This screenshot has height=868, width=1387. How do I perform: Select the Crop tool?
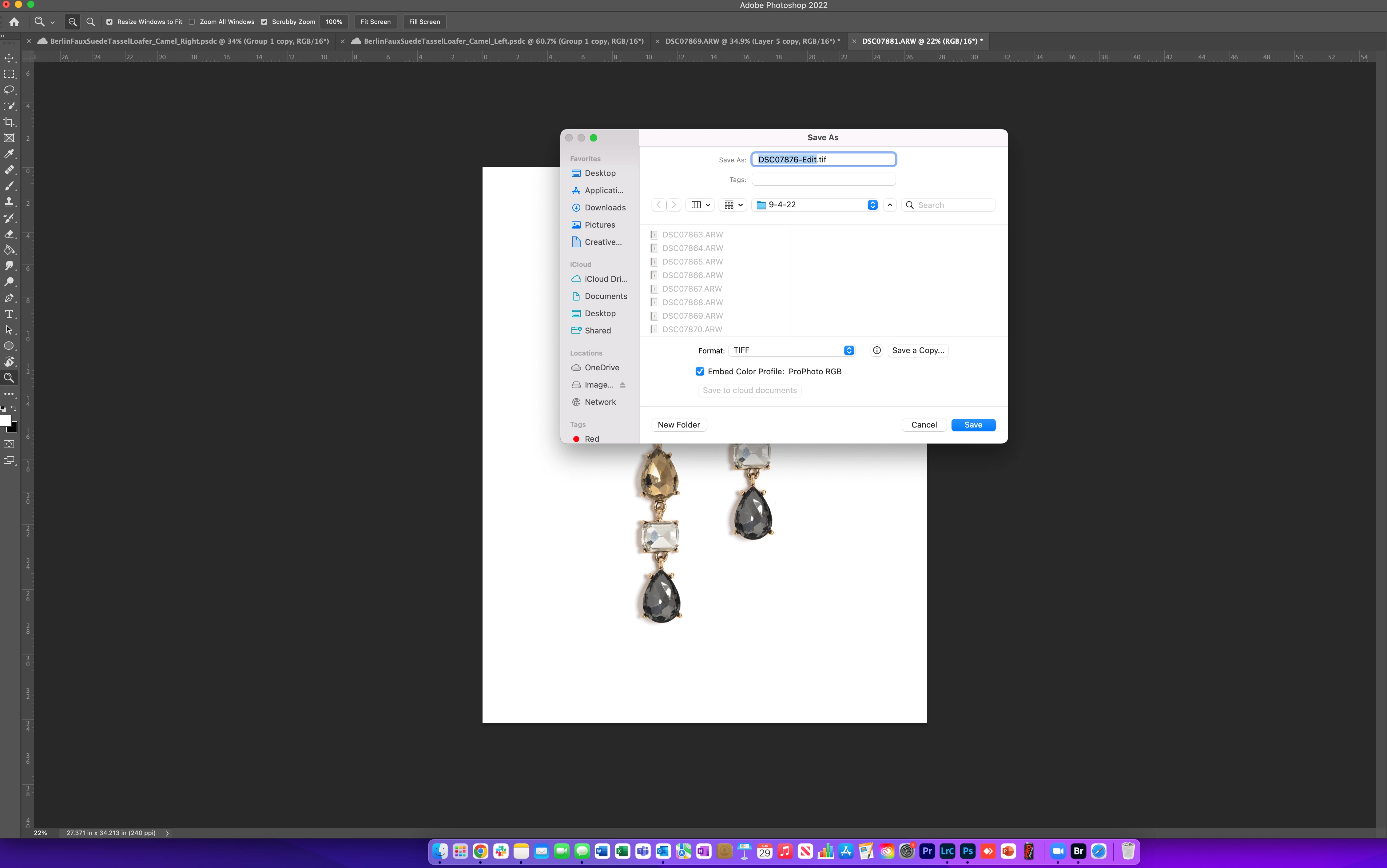pyautogui.click(x=9, y=122)
